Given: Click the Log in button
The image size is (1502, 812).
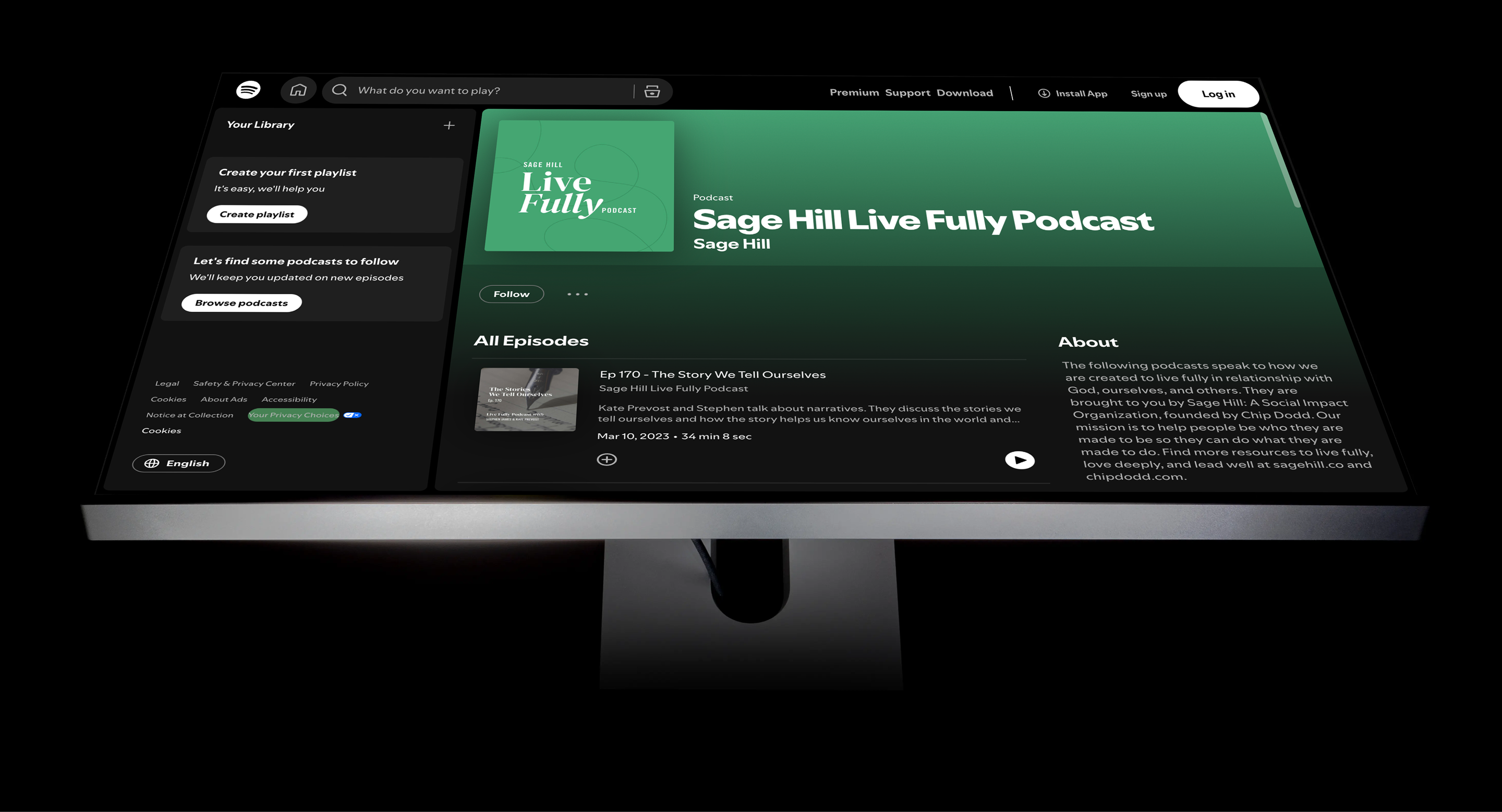Looking at the screenshot, I should click(1218, 94).
